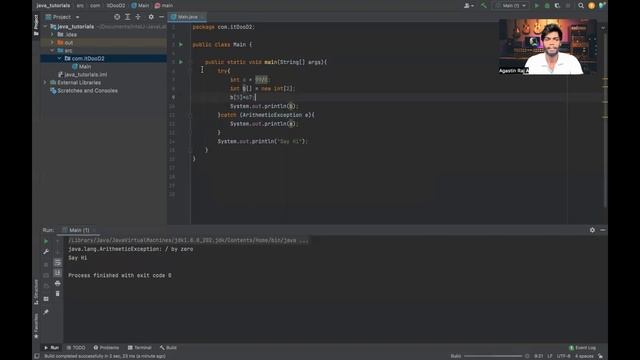Click java_tutorials in breadcrumb bar
This screenshot has width=640, height=360.
(x=53, y=6)
